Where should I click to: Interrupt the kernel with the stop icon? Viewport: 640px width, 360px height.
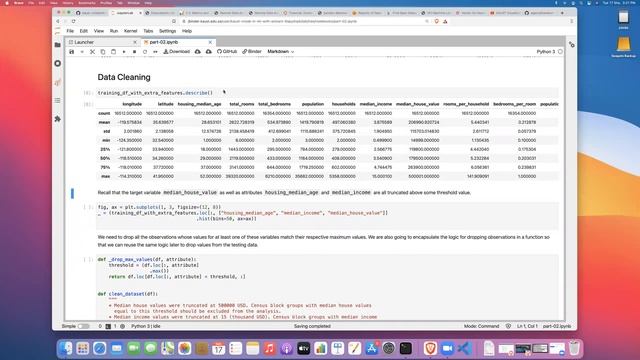134,52
